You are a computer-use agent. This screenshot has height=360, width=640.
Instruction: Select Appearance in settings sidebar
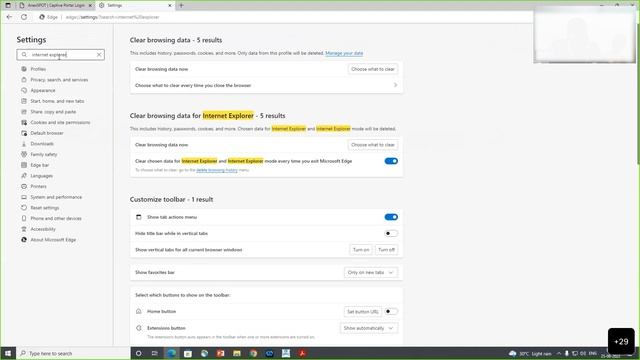(43, 90)
